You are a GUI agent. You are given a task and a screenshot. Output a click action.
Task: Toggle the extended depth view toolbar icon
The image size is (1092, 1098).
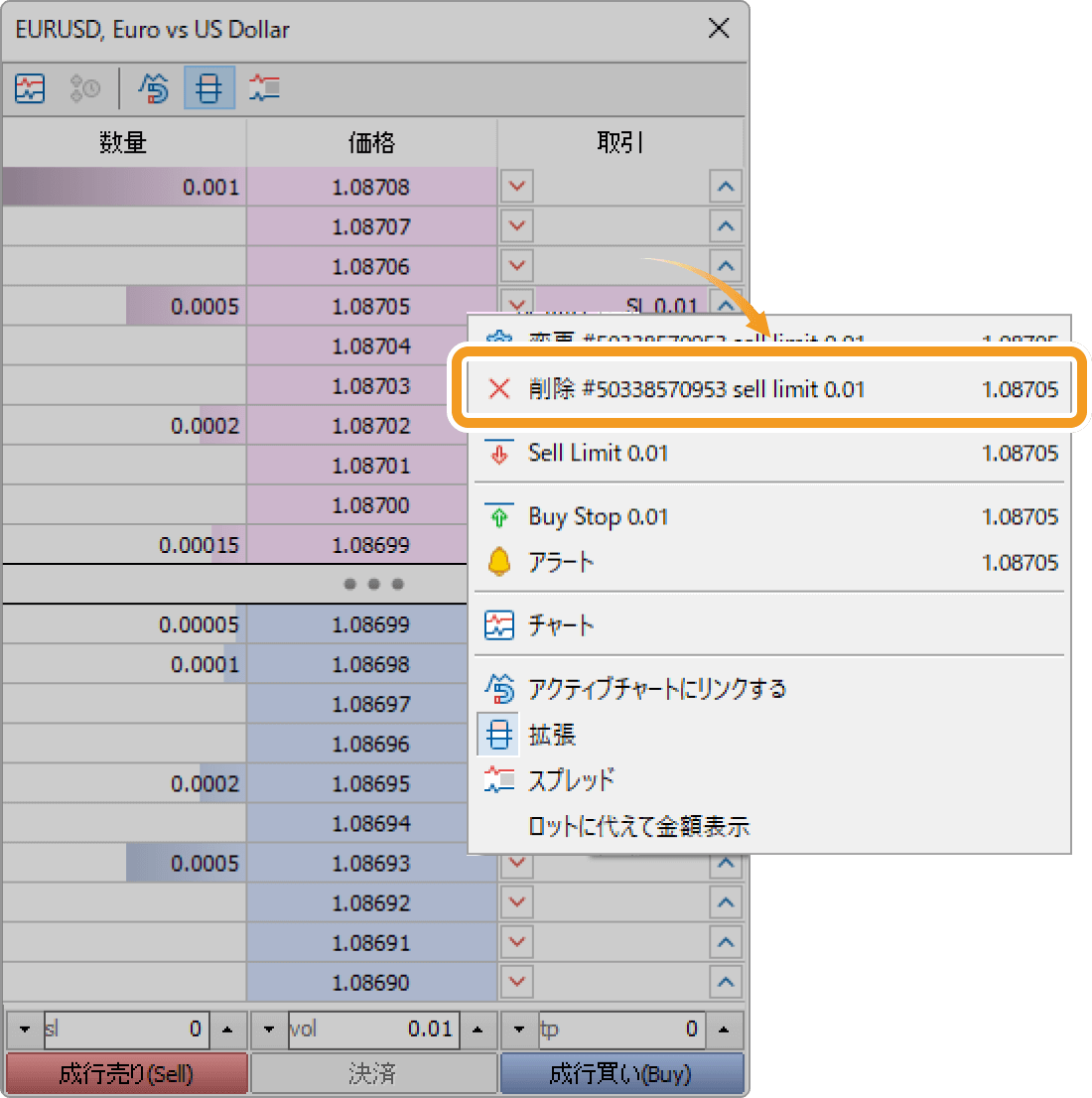click(x=208, y=88)
